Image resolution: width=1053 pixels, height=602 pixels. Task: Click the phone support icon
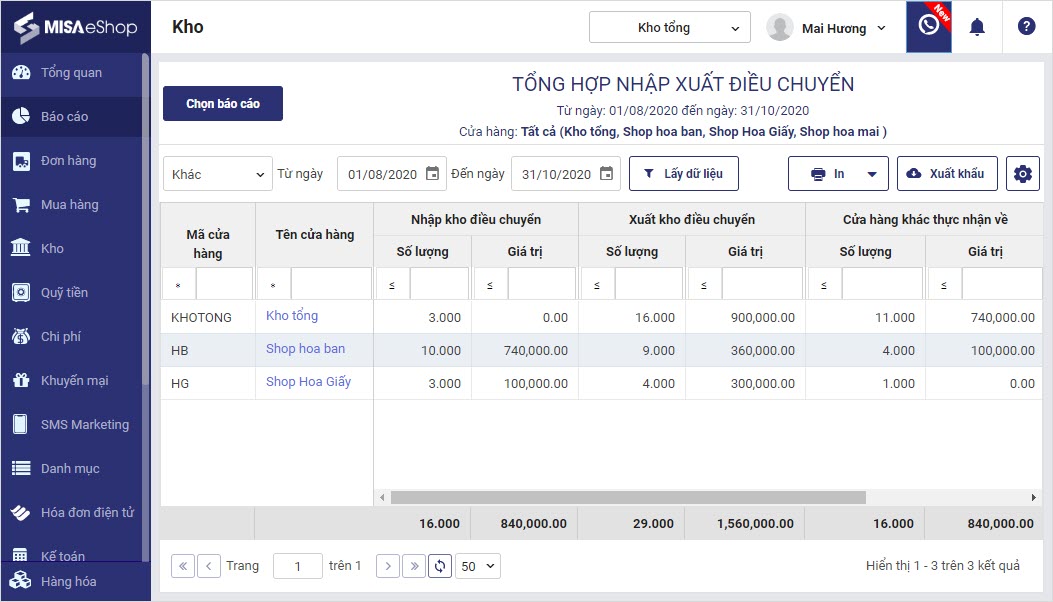coord(928,27)
